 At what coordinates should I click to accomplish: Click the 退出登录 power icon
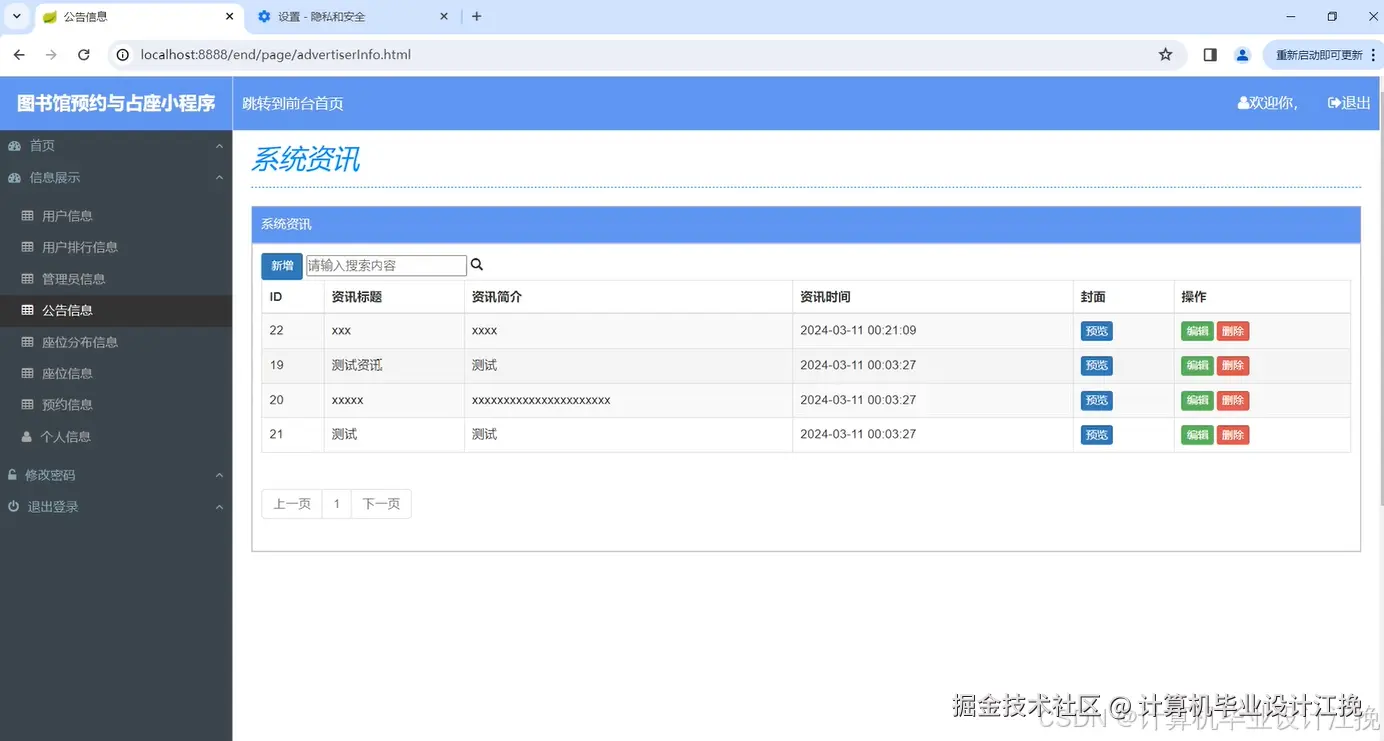click(x=14, y=507)
